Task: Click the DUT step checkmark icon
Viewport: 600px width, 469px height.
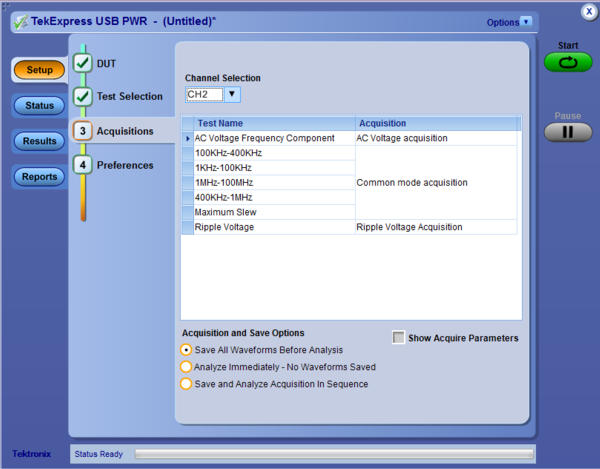Action: tap(83, 63)
